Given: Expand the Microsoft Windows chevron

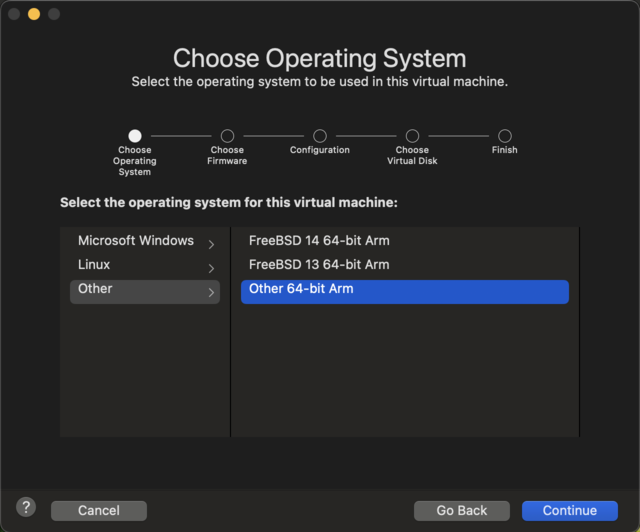Looking at the screenshot, I should coord(211,244).
